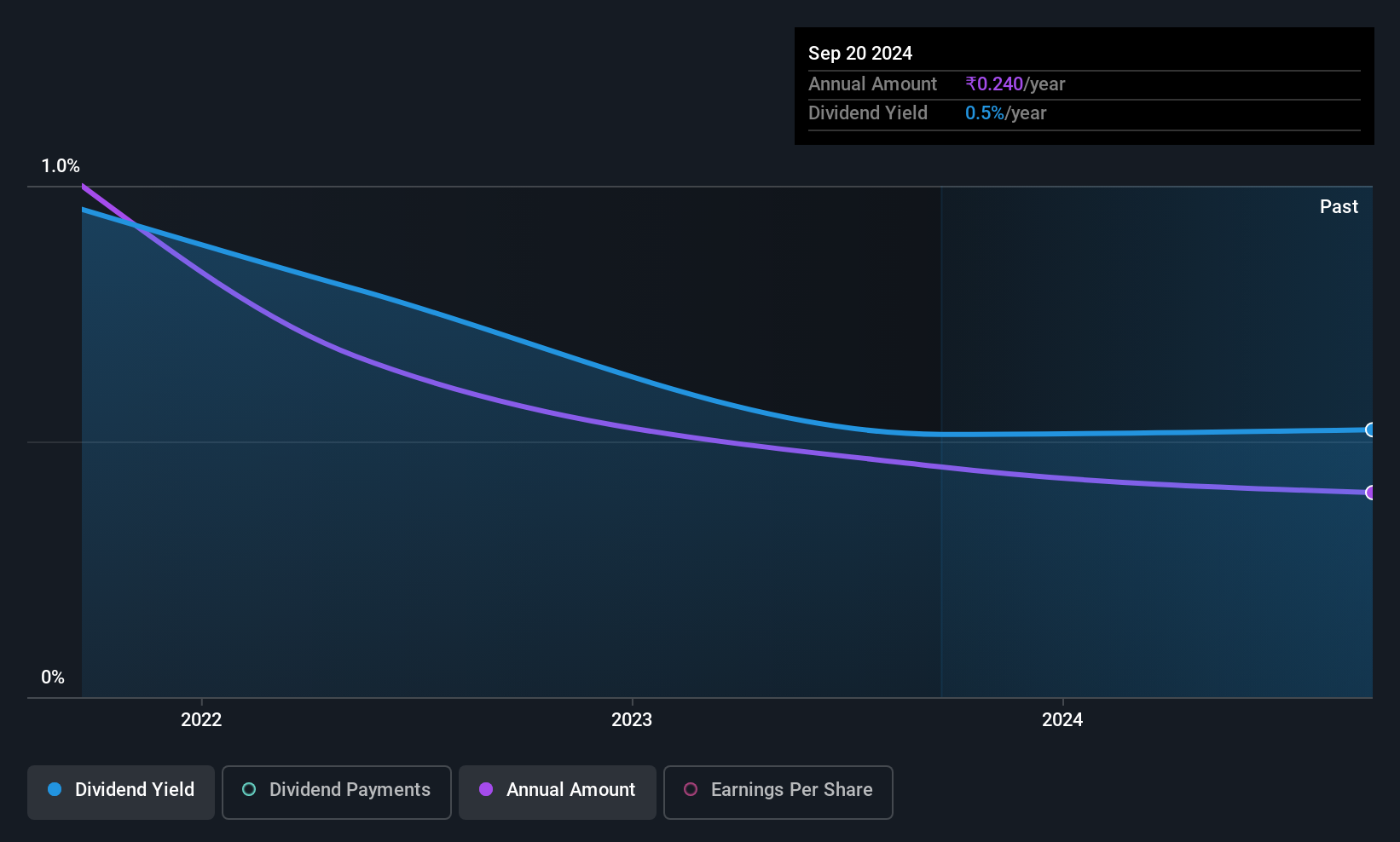Click the ₹0.240/year annual amount value
This screenshot has width=1400, height=842.
point(1015,84)
